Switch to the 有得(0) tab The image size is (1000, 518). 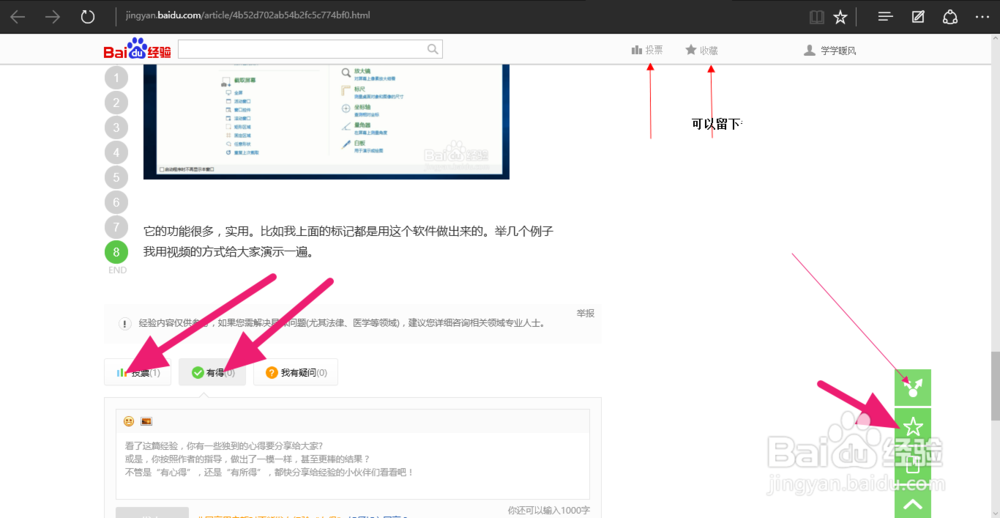[213, 372]
